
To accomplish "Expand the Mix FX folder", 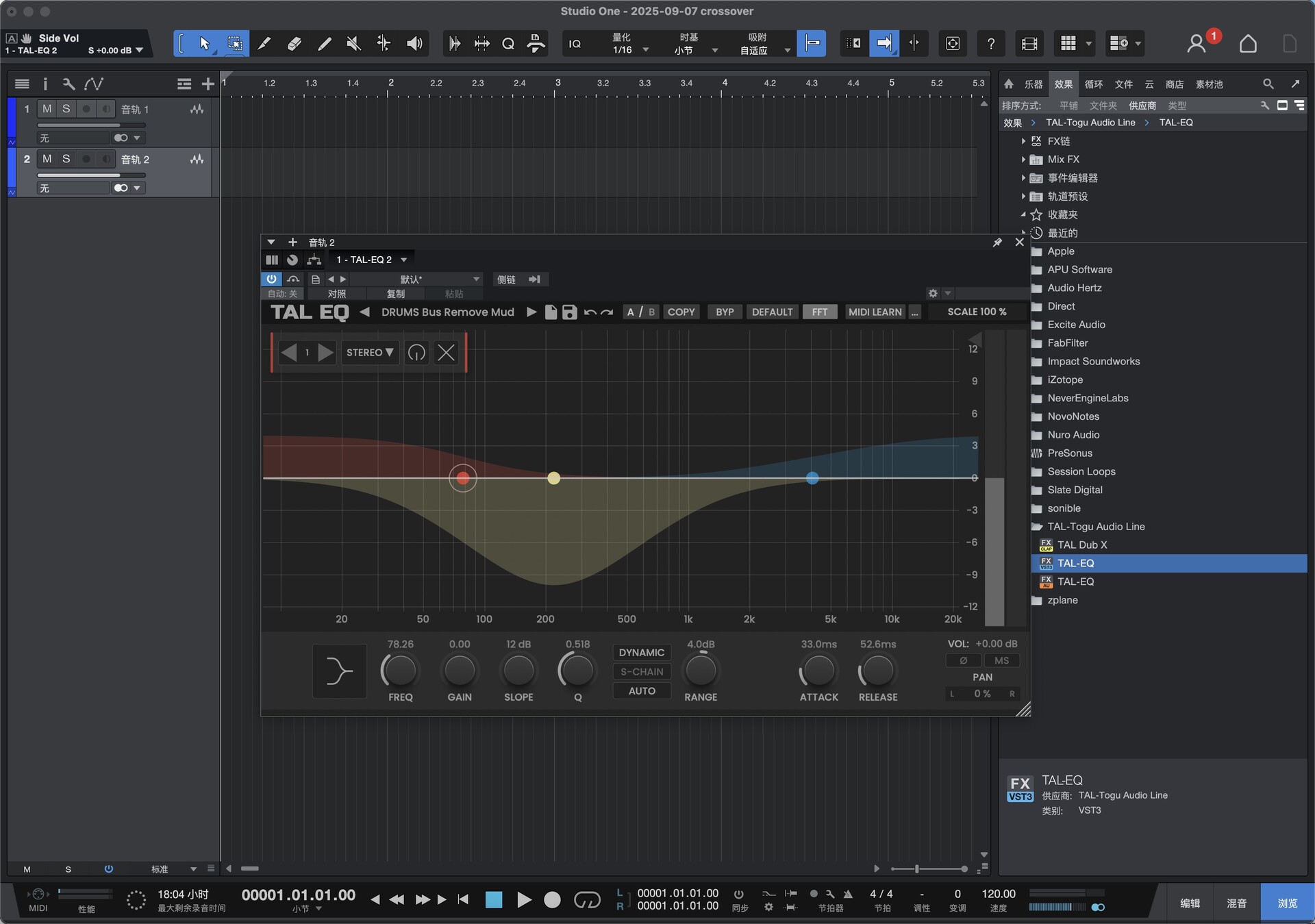I will tap(1023, 160).
